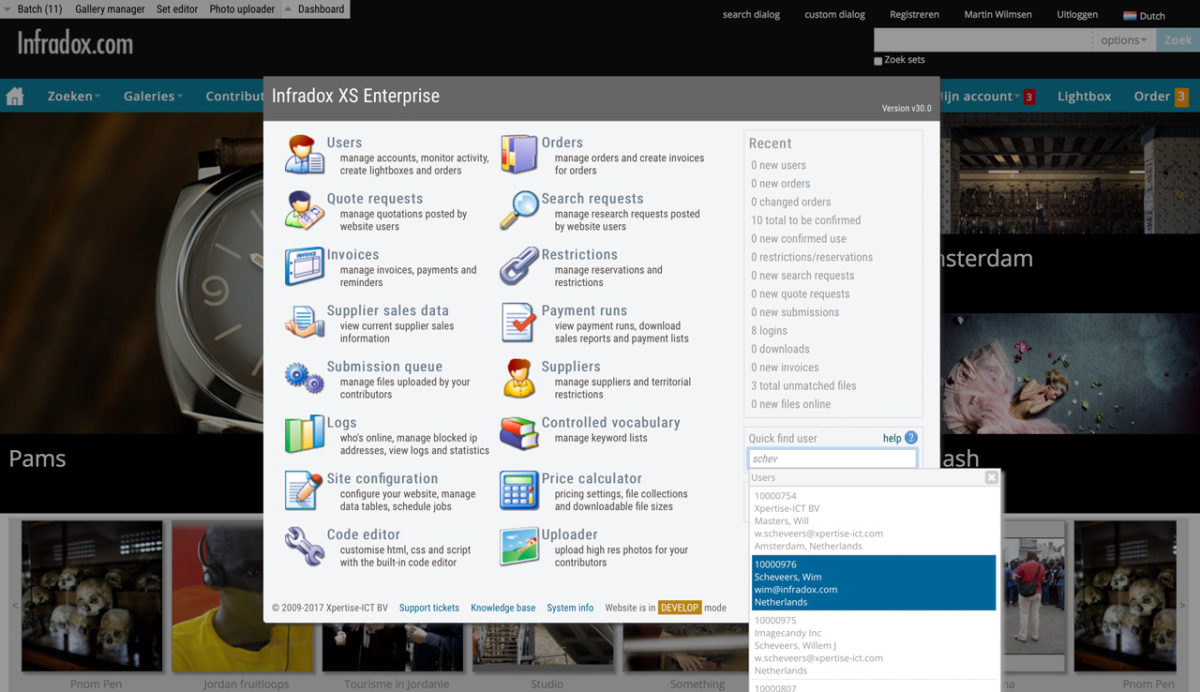Click the Code editor wrench icon
This screenshot has width=1200, height=692.
[x=304, y=547]
